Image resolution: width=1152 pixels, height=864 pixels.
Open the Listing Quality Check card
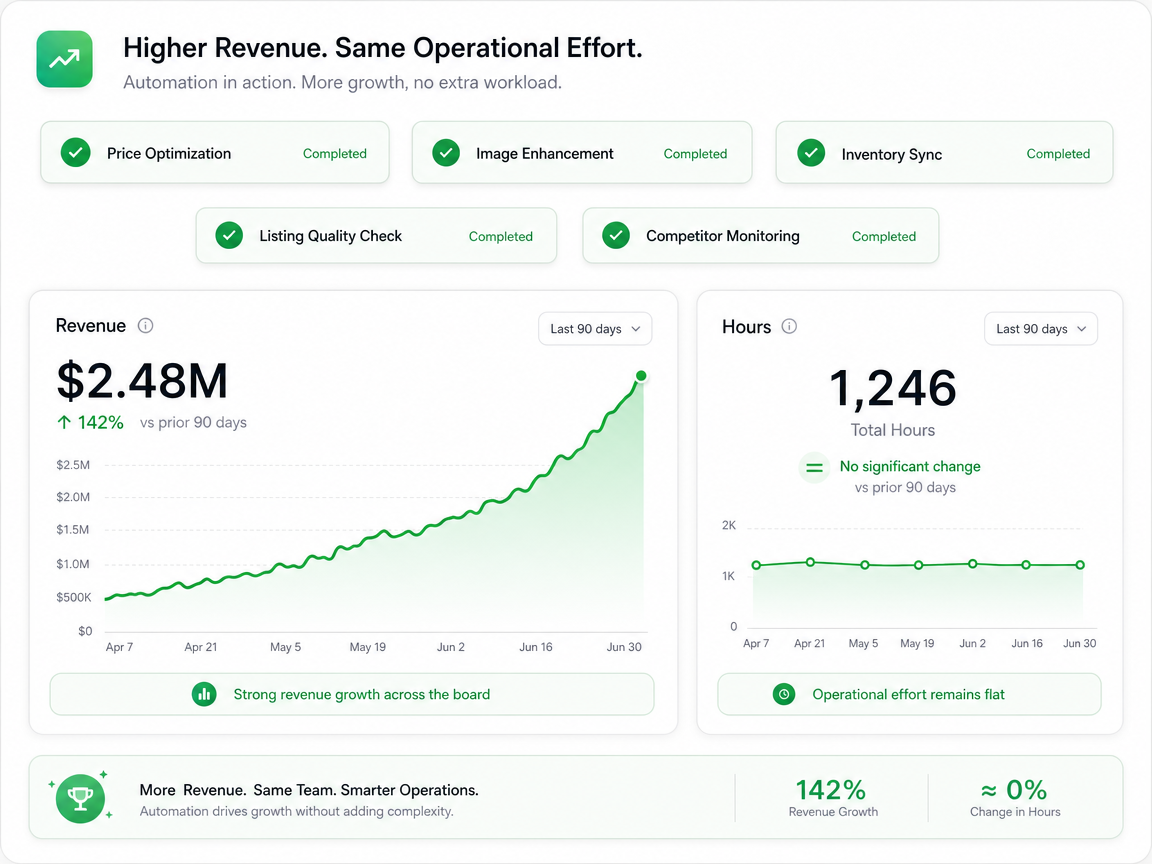(376, 235)
